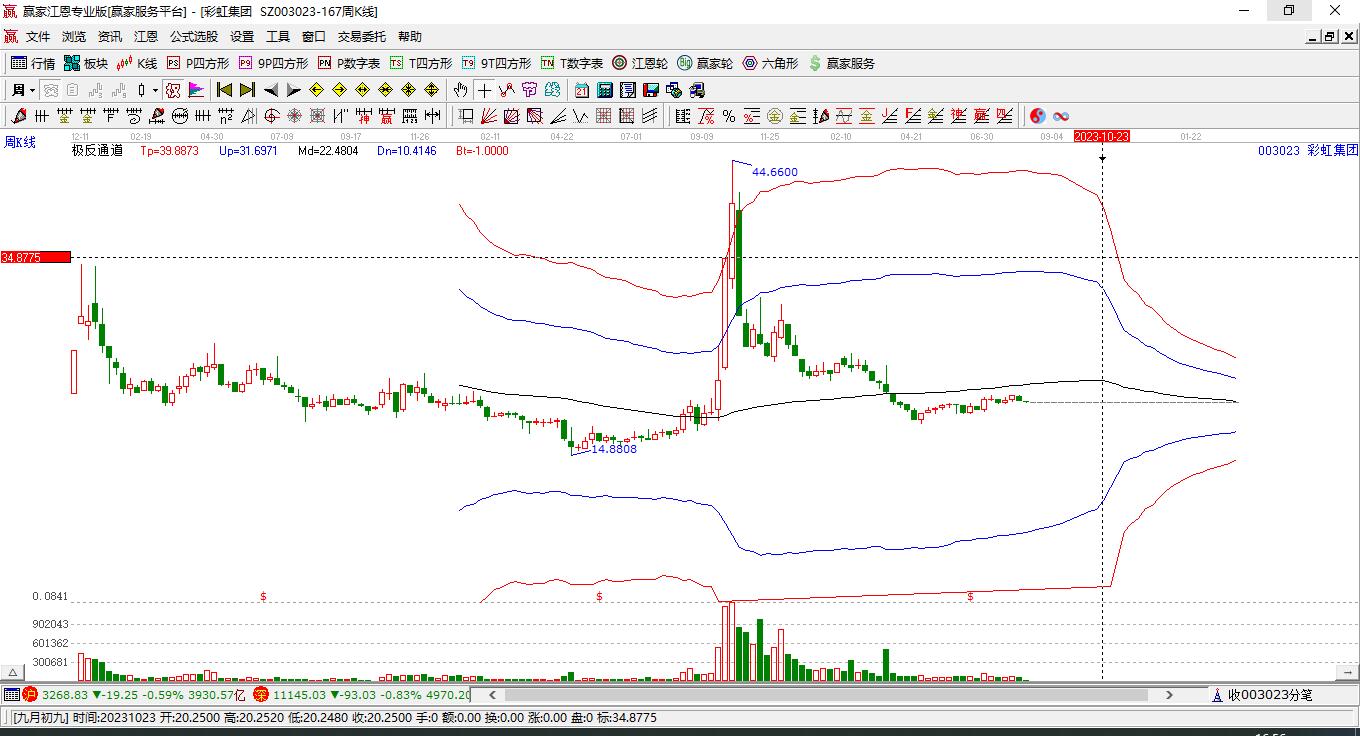Open the 9P四方形 tool
Viewport: 1360px width, 736px height.
click(273, 63)
